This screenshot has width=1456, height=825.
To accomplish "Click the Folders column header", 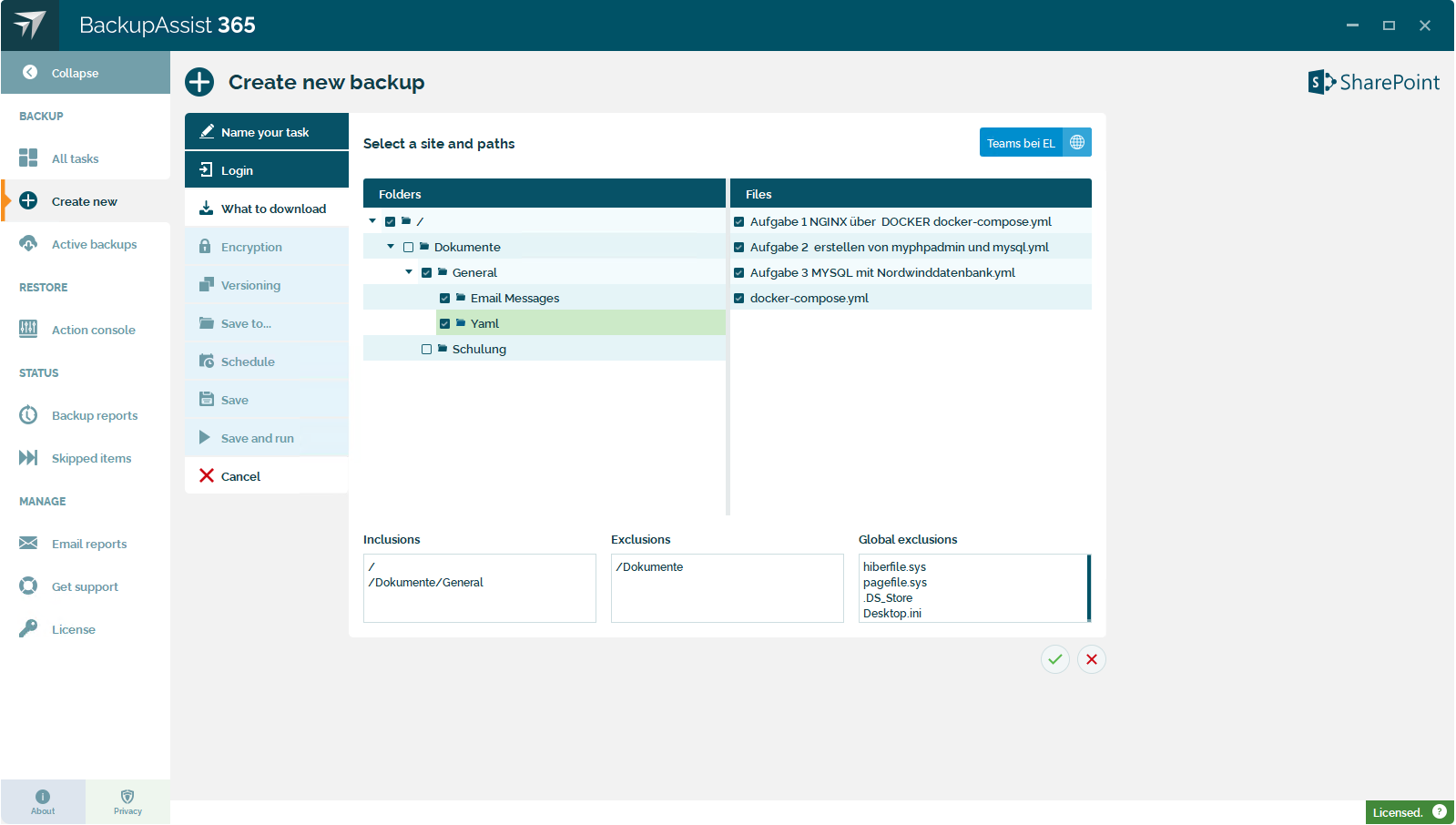I will pyautogui.click(x=545, y=193).
